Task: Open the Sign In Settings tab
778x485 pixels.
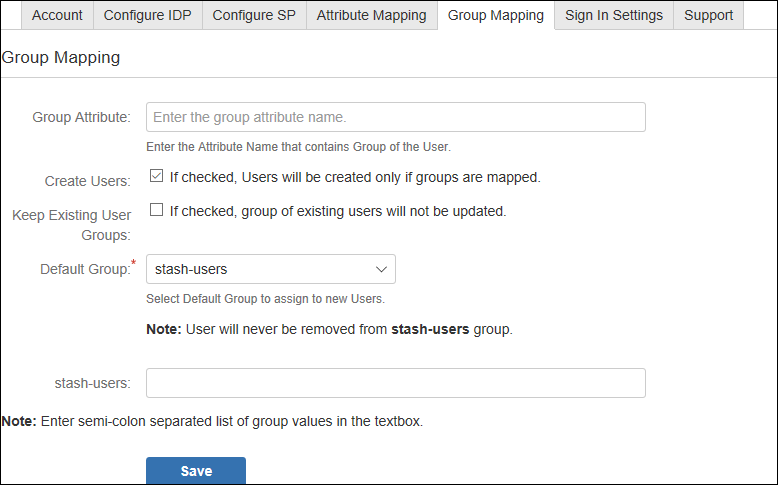Action: (614, 15)
